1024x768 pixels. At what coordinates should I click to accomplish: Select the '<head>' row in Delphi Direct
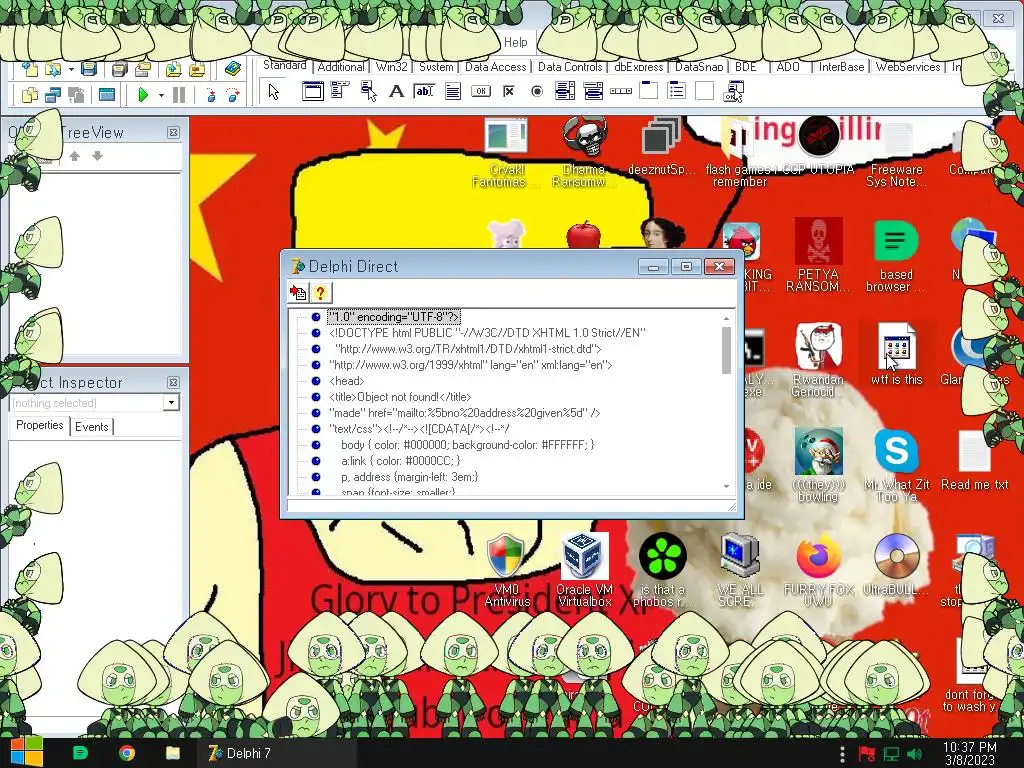pos(347,381)
